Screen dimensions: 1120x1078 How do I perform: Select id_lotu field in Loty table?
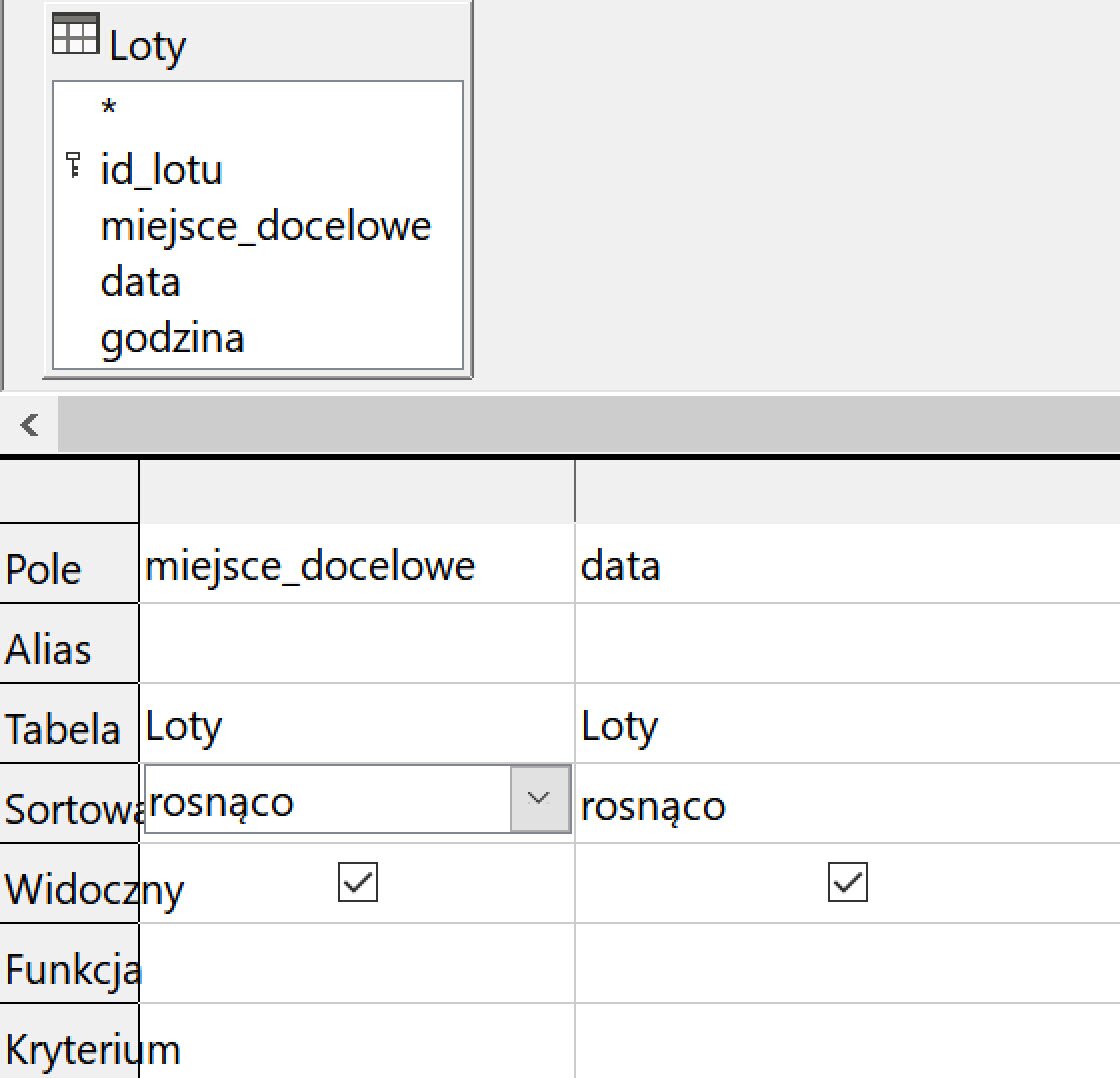pyautogui.click(x=161, y=170)
